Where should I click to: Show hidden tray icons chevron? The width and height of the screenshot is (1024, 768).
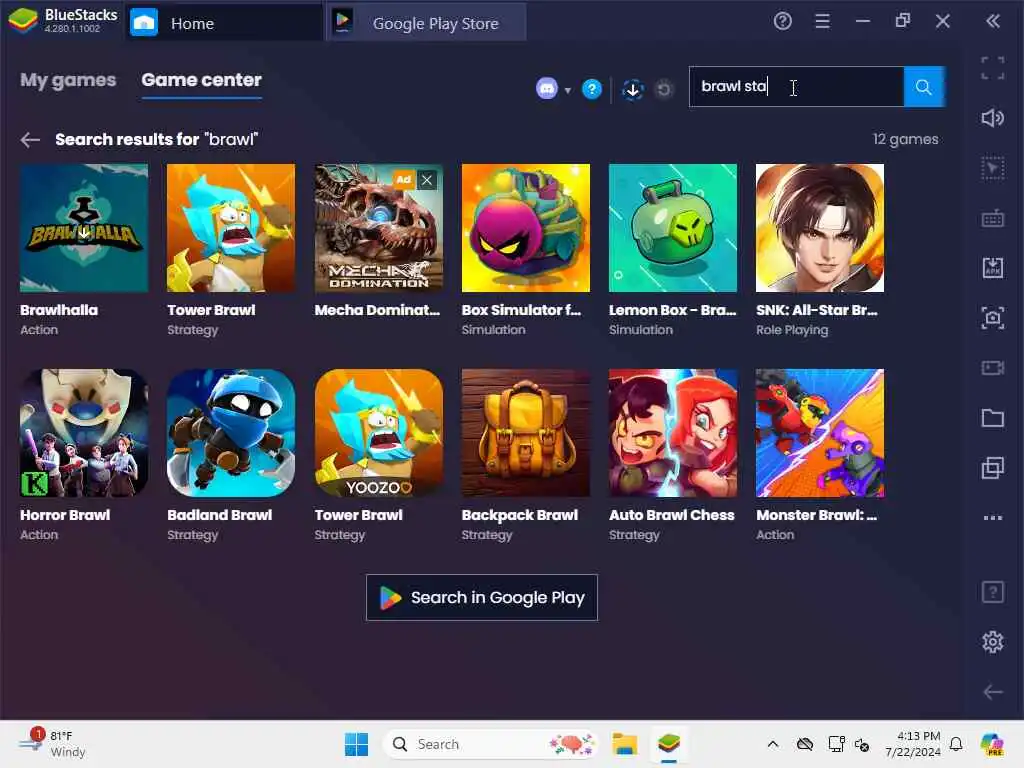point(773,744)
